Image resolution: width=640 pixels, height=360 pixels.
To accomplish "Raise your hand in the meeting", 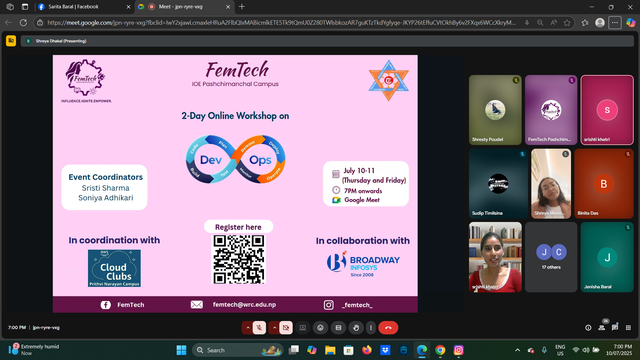I will (356, 328).
